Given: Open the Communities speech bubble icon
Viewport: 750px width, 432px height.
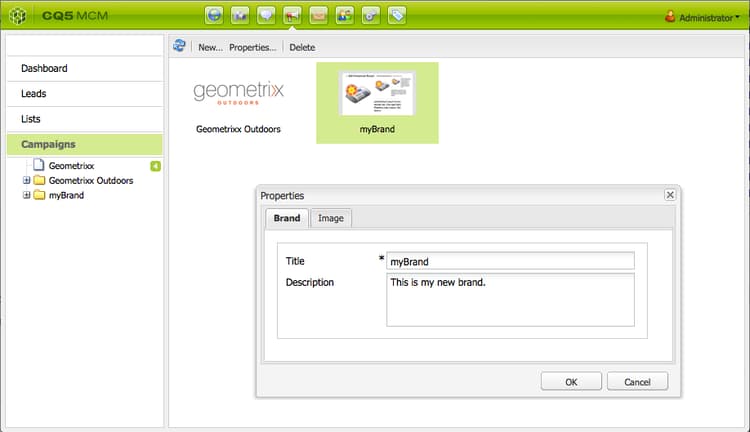Looking at the screenshot, I should [x=266, y=15].
